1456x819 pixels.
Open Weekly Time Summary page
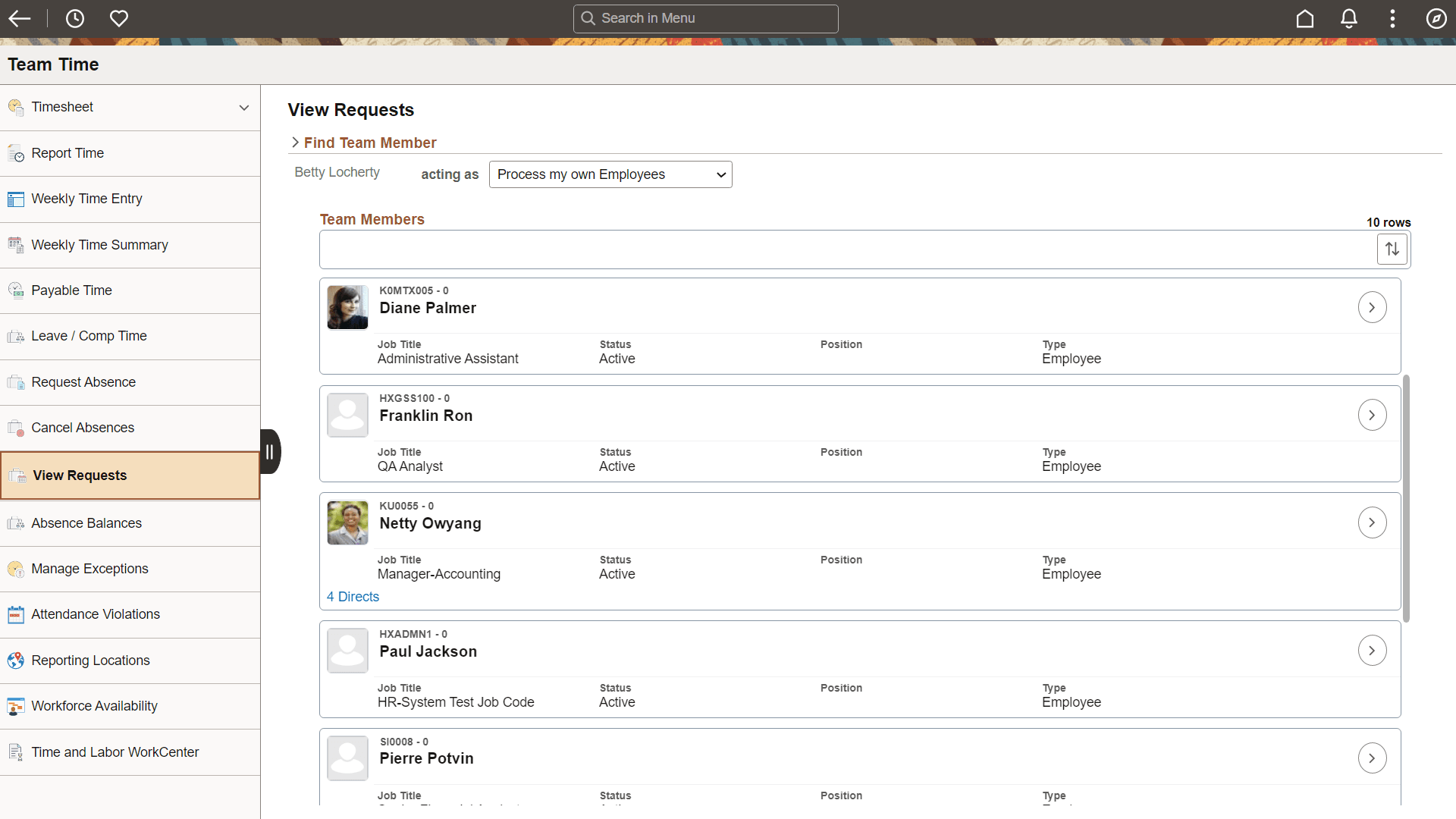click(99, 245)
